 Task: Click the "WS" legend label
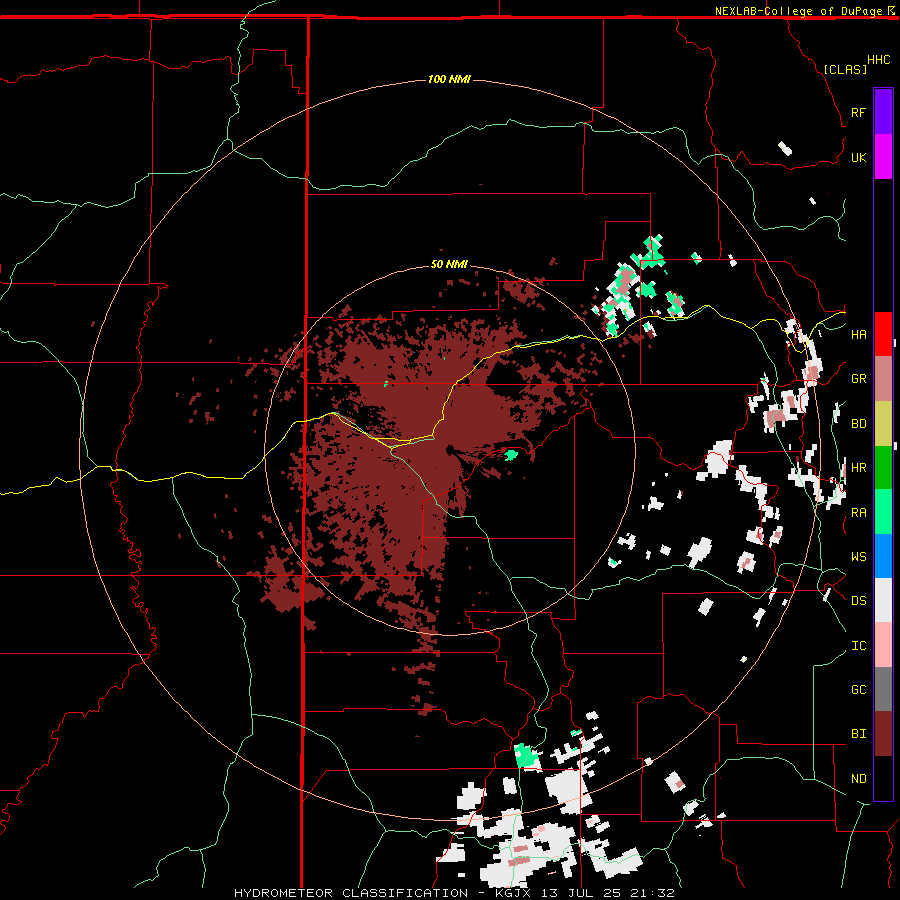click(x=858, y=556)
